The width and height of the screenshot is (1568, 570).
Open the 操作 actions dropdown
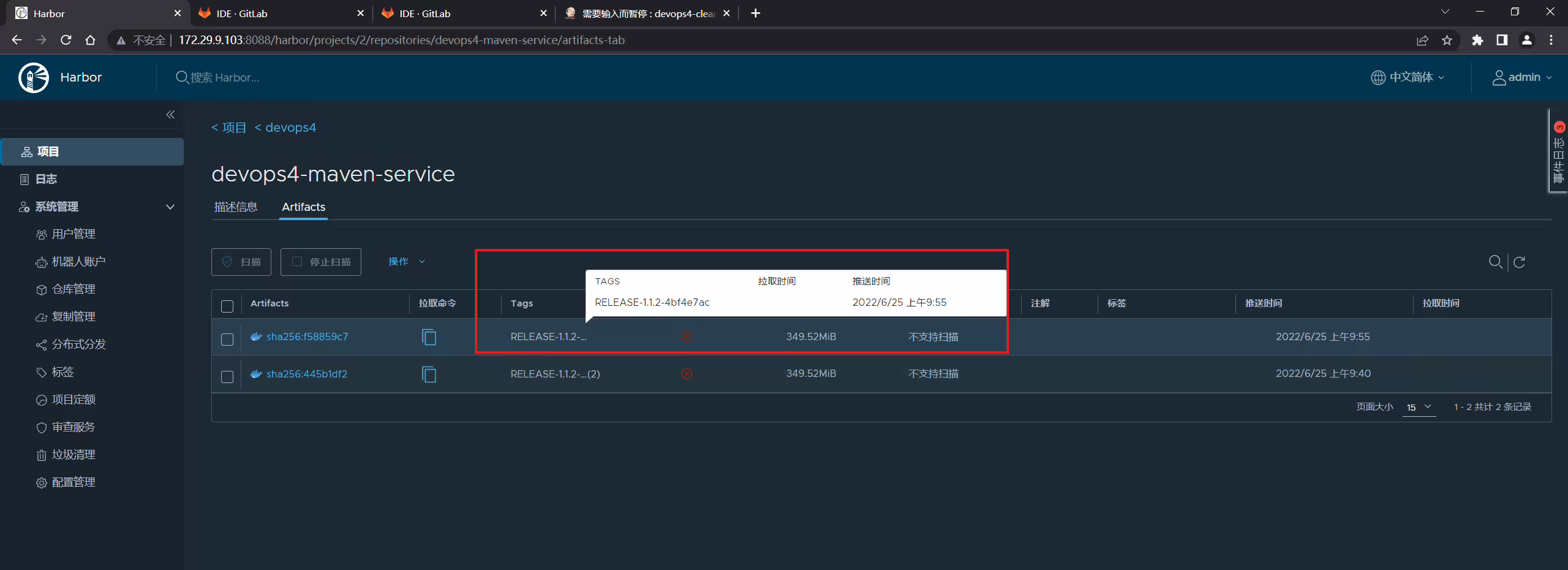pyautogui.click(x=407, y=262)
